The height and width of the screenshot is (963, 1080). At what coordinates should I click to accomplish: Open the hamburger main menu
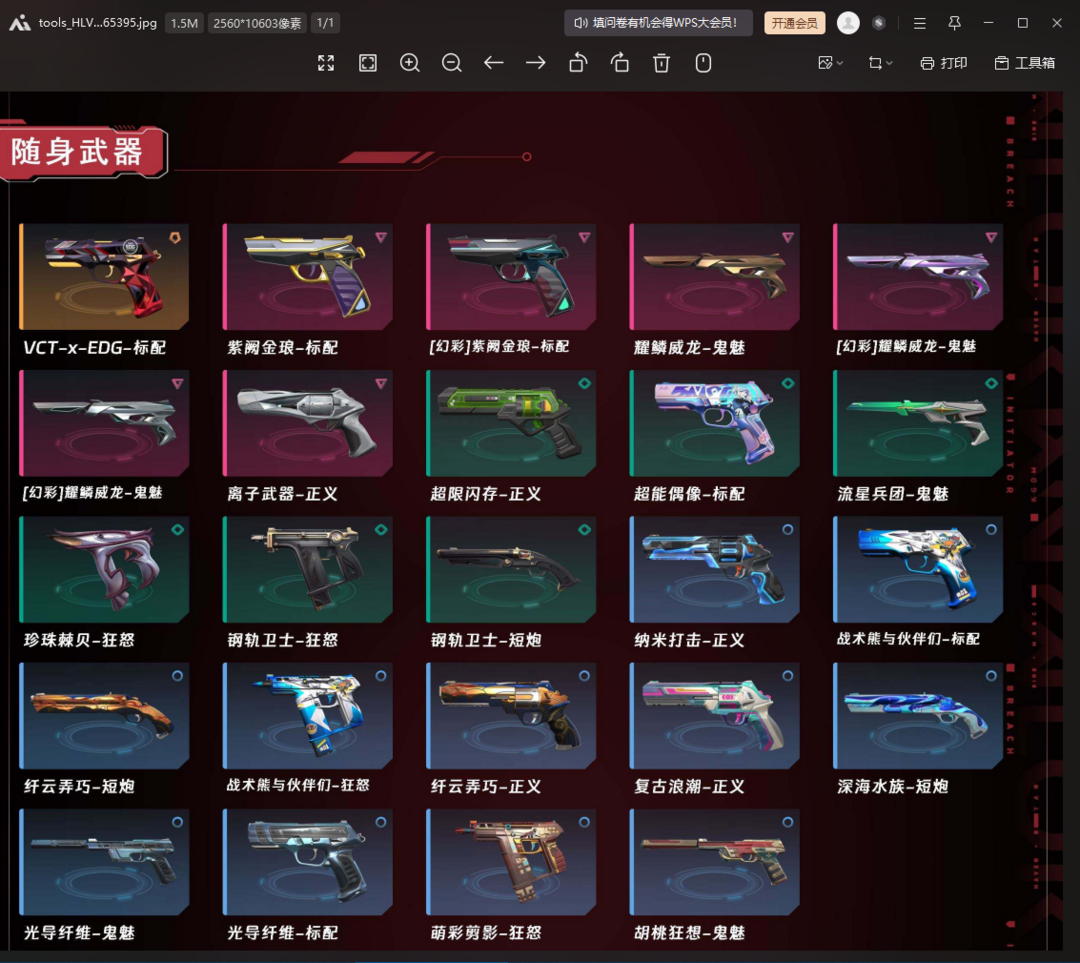pyautogui.click(x=920, y=23)
